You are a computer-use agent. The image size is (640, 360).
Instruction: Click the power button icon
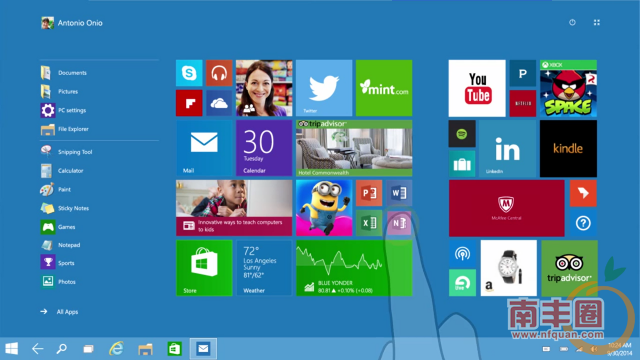coord(572,22)
